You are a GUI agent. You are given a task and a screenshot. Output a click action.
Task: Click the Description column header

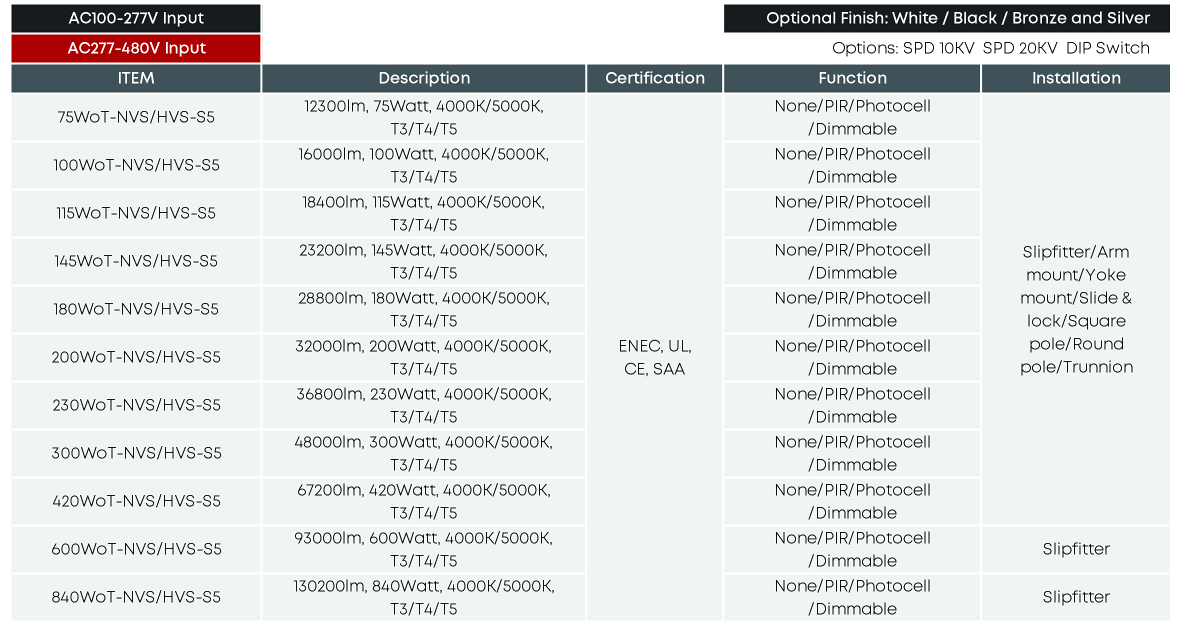coord(424,78)
